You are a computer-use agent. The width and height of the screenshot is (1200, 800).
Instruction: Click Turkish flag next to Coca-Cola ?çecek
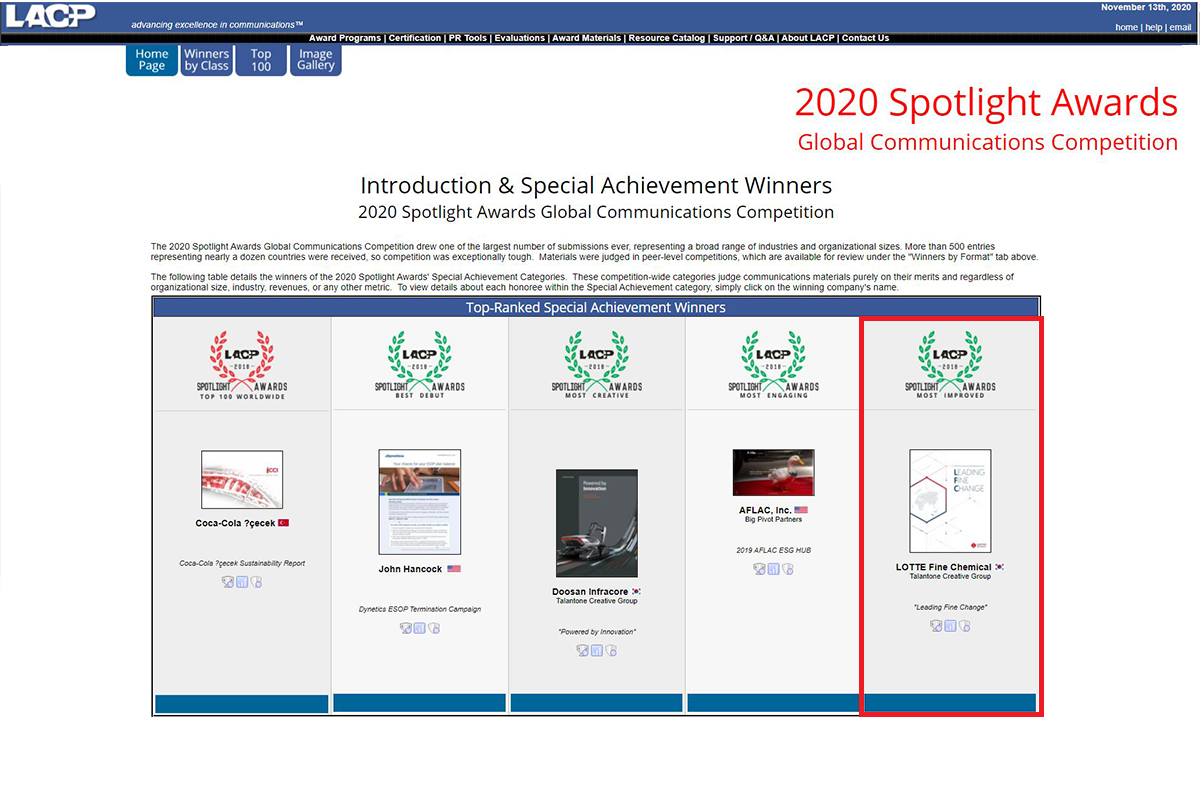(x=283, y=523)
